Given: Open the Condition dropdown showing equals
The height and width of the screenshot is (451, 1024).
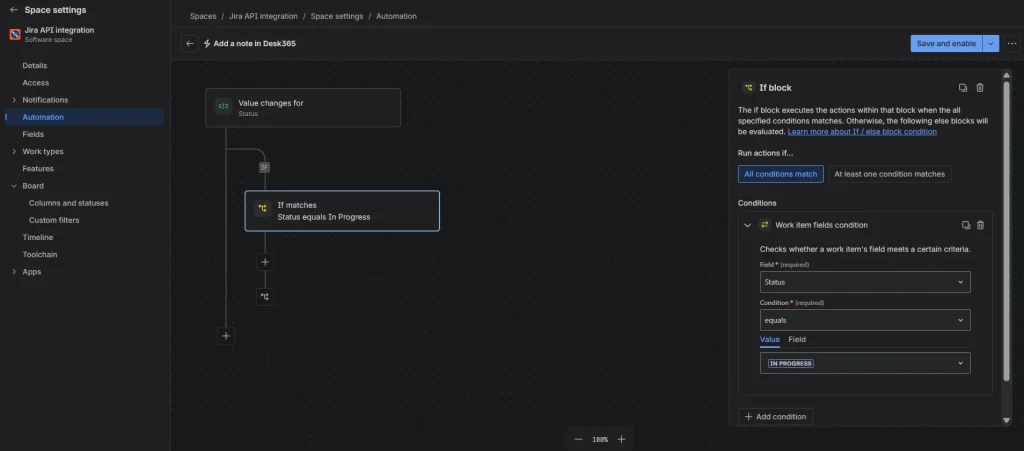Looking at the screenshot, I should point(865,320).
